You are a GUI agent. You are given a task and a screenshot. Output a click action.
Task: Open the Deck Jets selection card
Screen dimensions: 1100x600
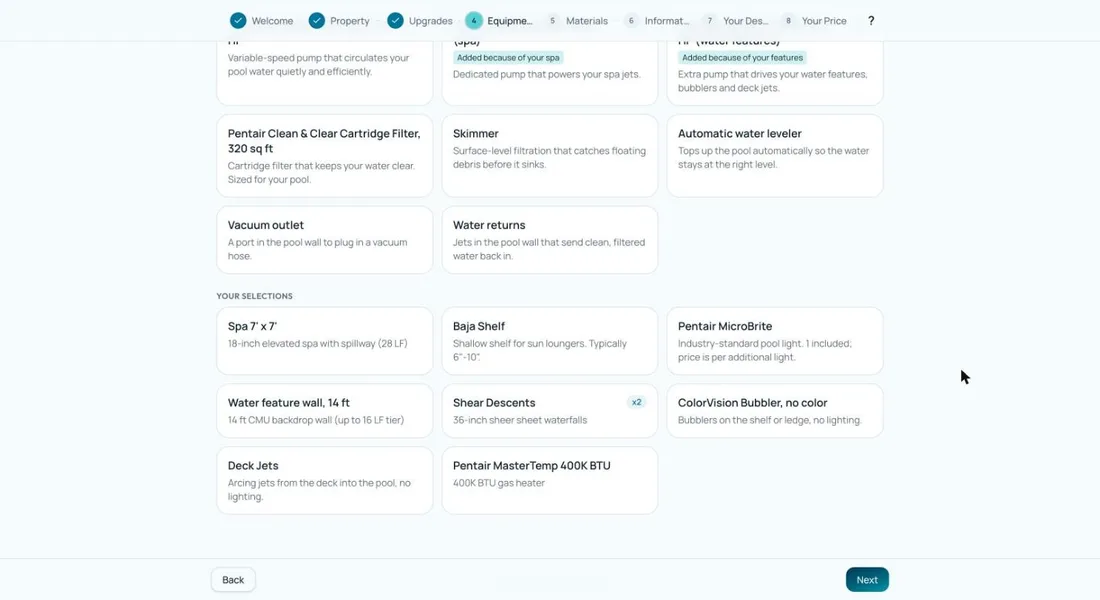[x=325, y=481]
